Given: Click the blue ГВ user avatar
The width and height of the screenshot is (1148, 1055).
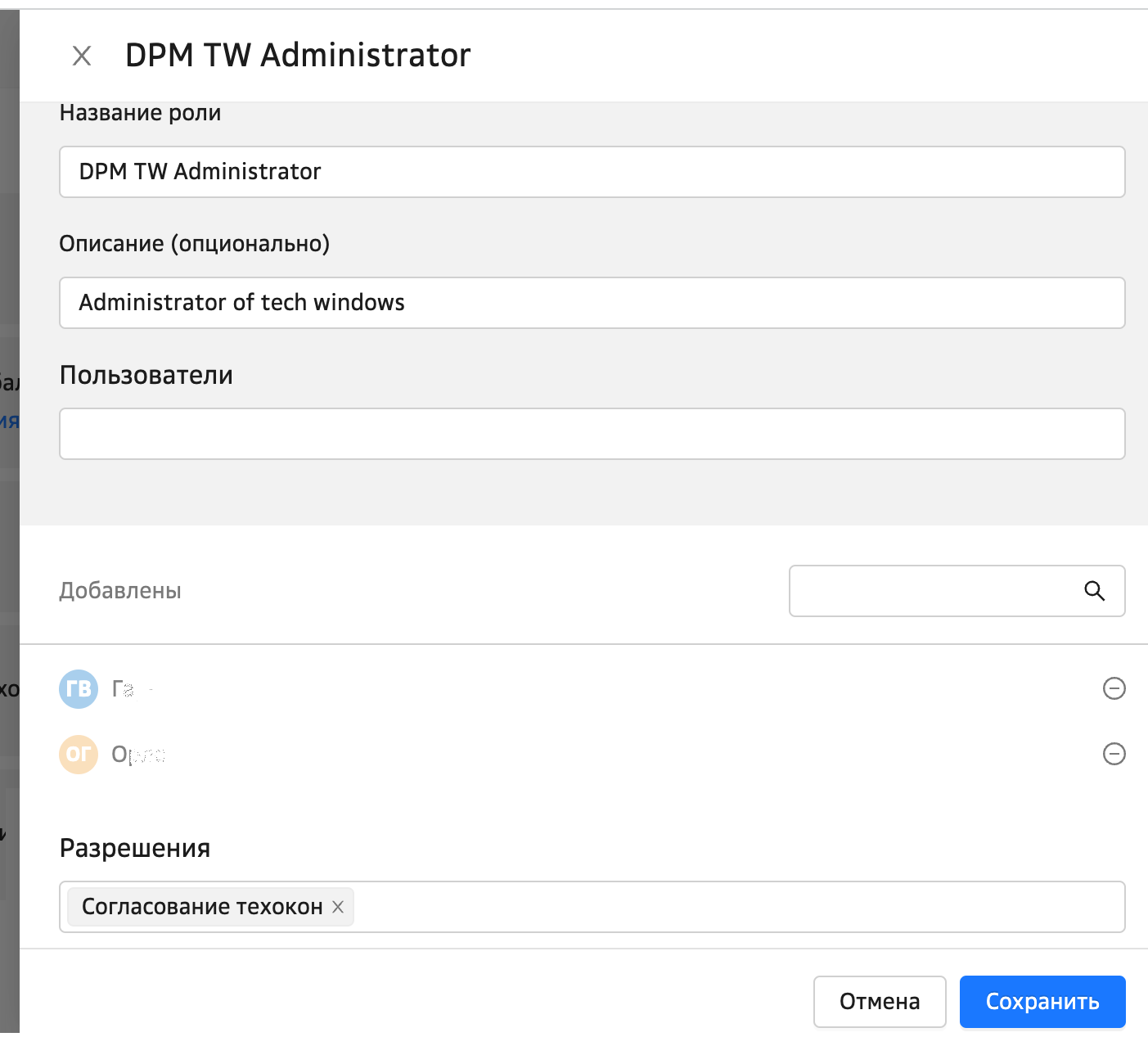Looking at the screenshot, I should coord(79,689).
